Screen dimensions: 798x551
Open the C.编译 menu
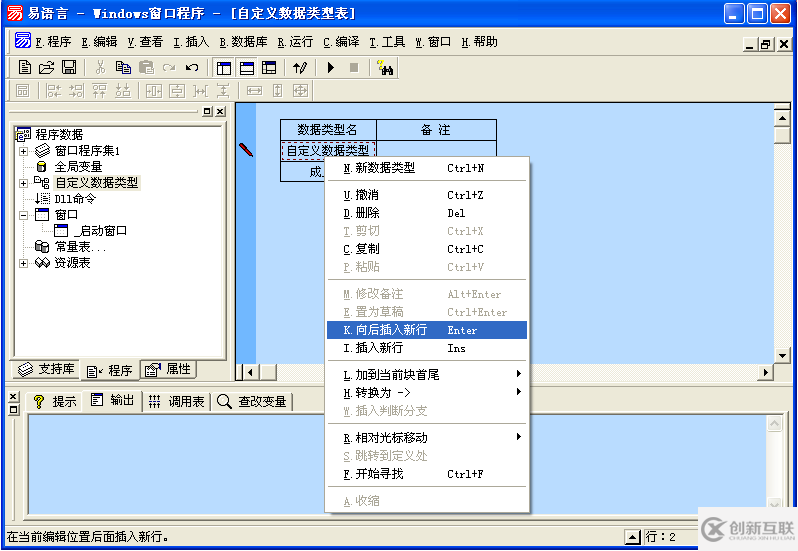341,42
